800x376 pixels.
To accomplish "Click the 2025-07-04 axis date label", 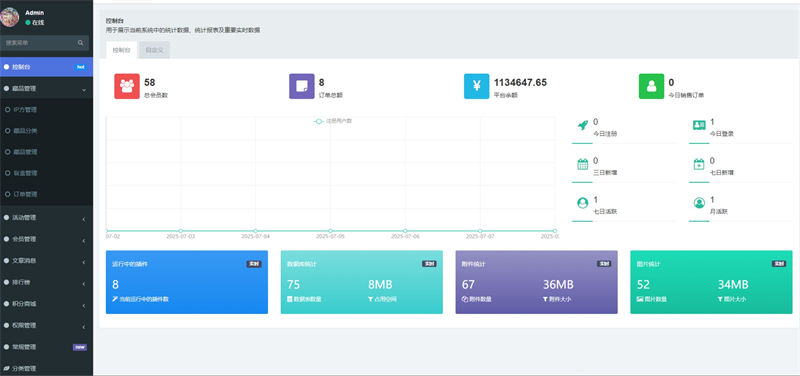I will 256,237.
